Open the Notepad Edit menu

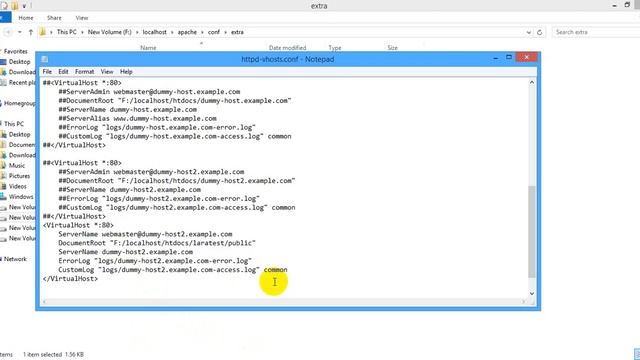tap(63, 71)
